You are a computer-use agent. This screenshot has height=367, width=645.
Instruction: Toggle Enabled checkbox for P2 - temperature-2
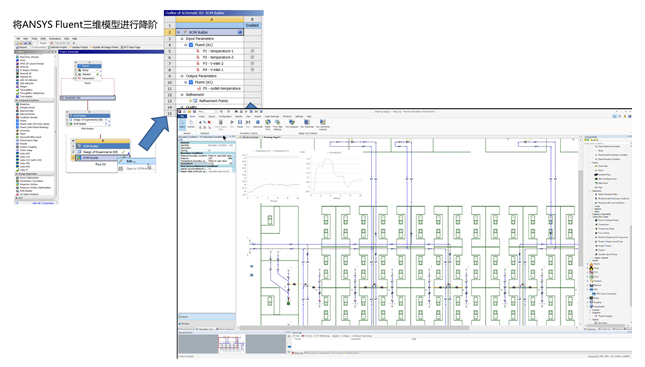click(252, 57)
